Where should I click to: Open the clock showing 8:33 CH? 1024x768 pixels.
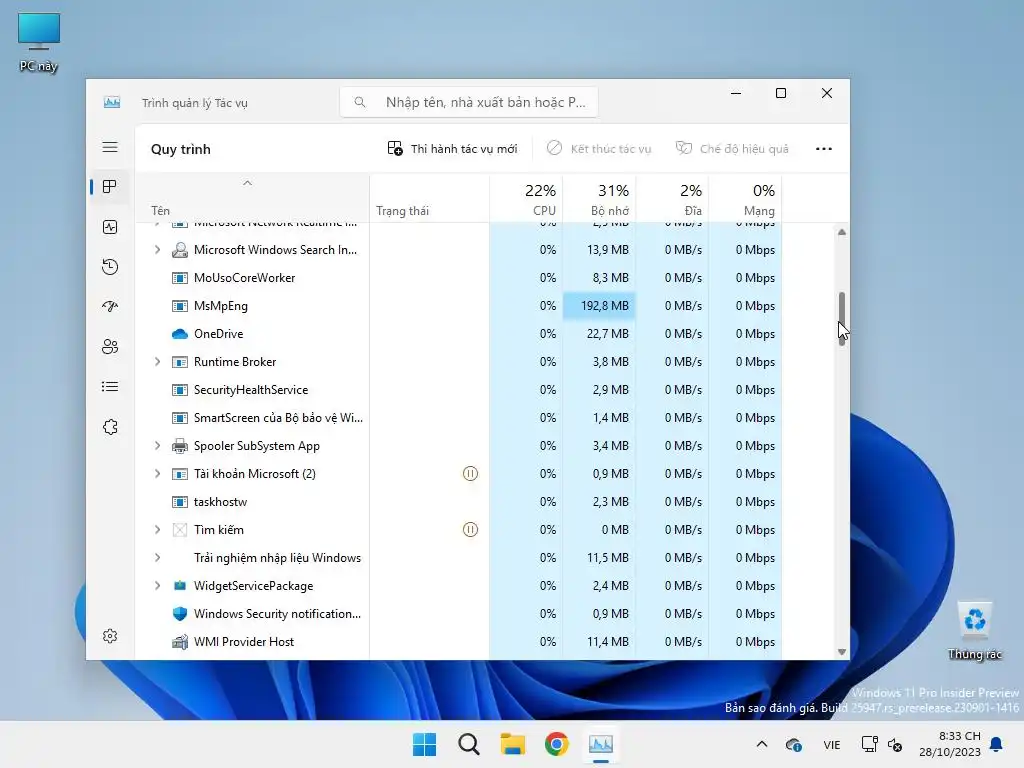pyautogui.click(x=950, y=744)
